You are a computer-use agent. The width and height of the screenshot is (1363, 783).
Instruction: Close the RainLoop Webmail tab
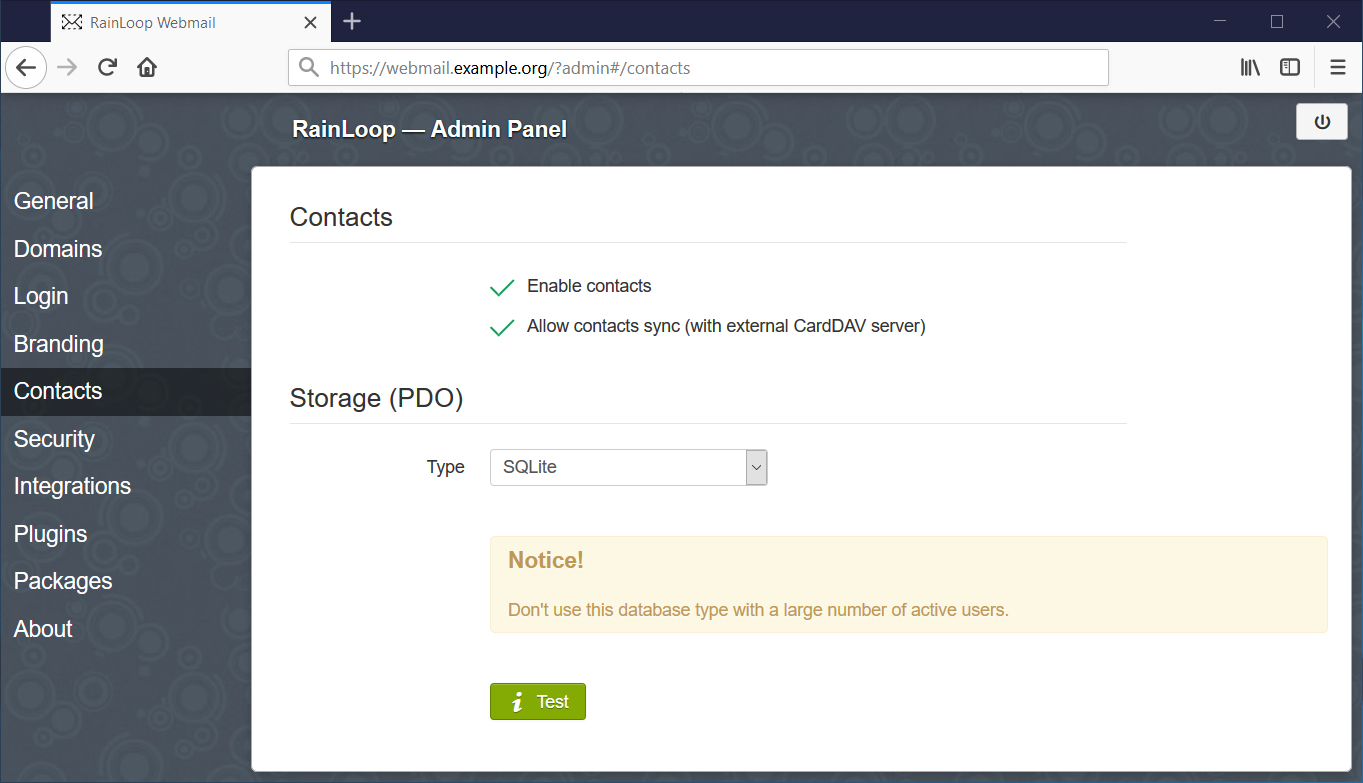(x=311, y=22)
